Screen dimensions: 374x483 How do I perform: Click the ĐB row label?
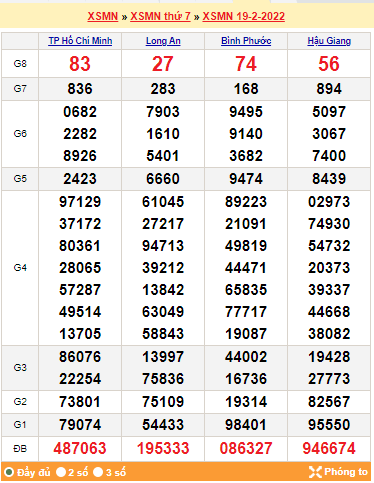(20, 449)
